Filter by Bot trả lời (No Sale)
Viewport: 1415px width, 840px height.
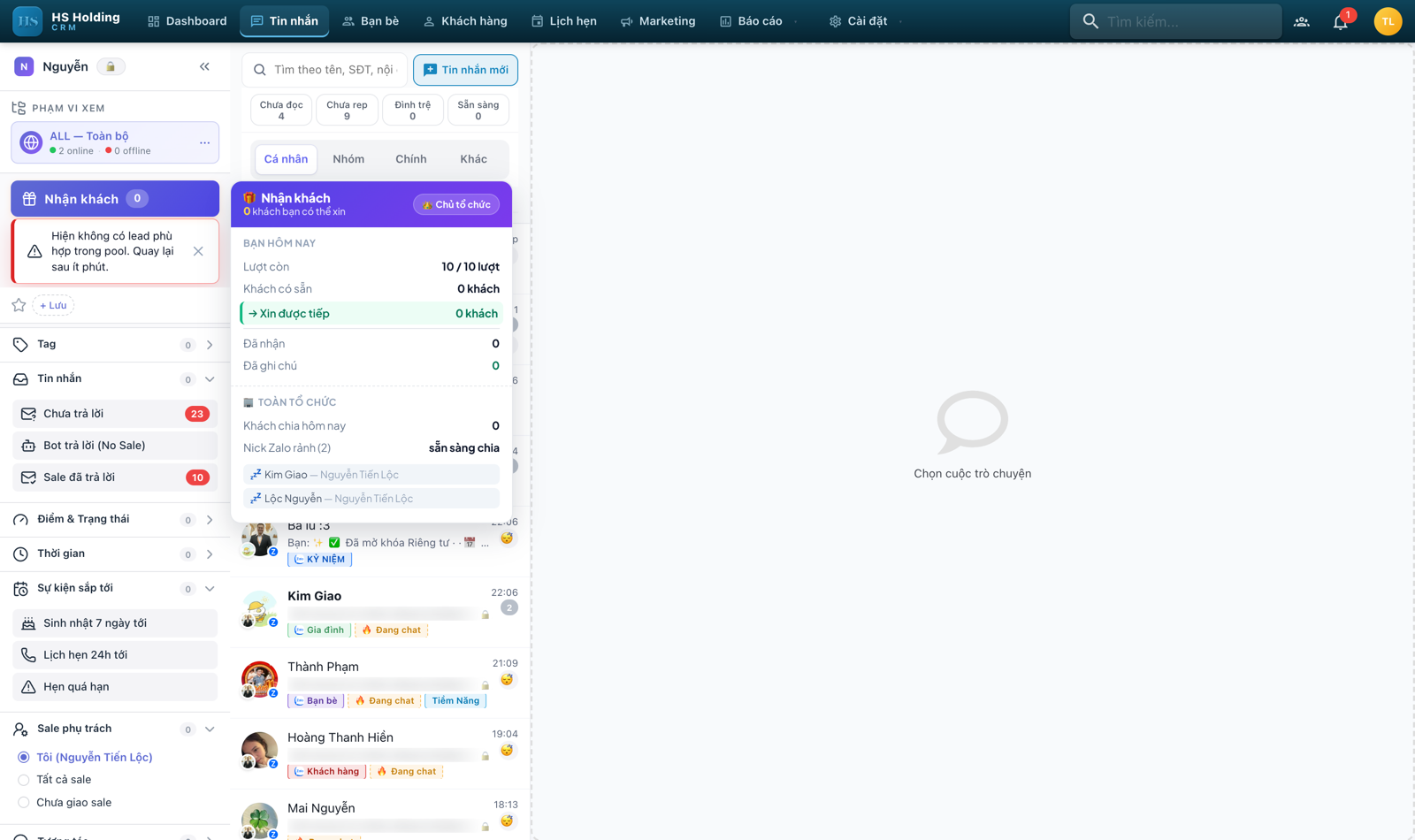115,446
